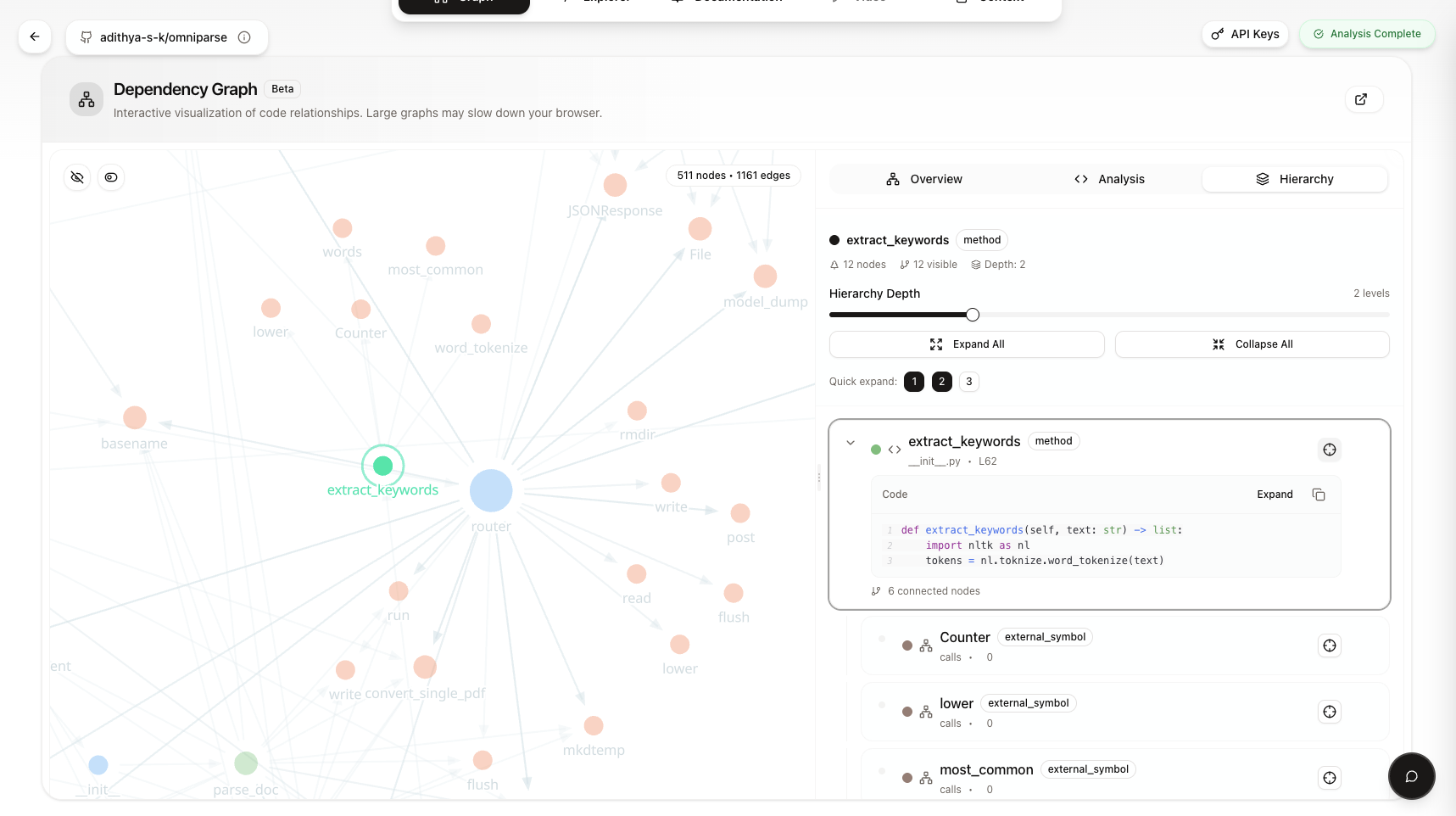Expand the code snippet view
1456x816 pixels.
tap(1275, 495)
